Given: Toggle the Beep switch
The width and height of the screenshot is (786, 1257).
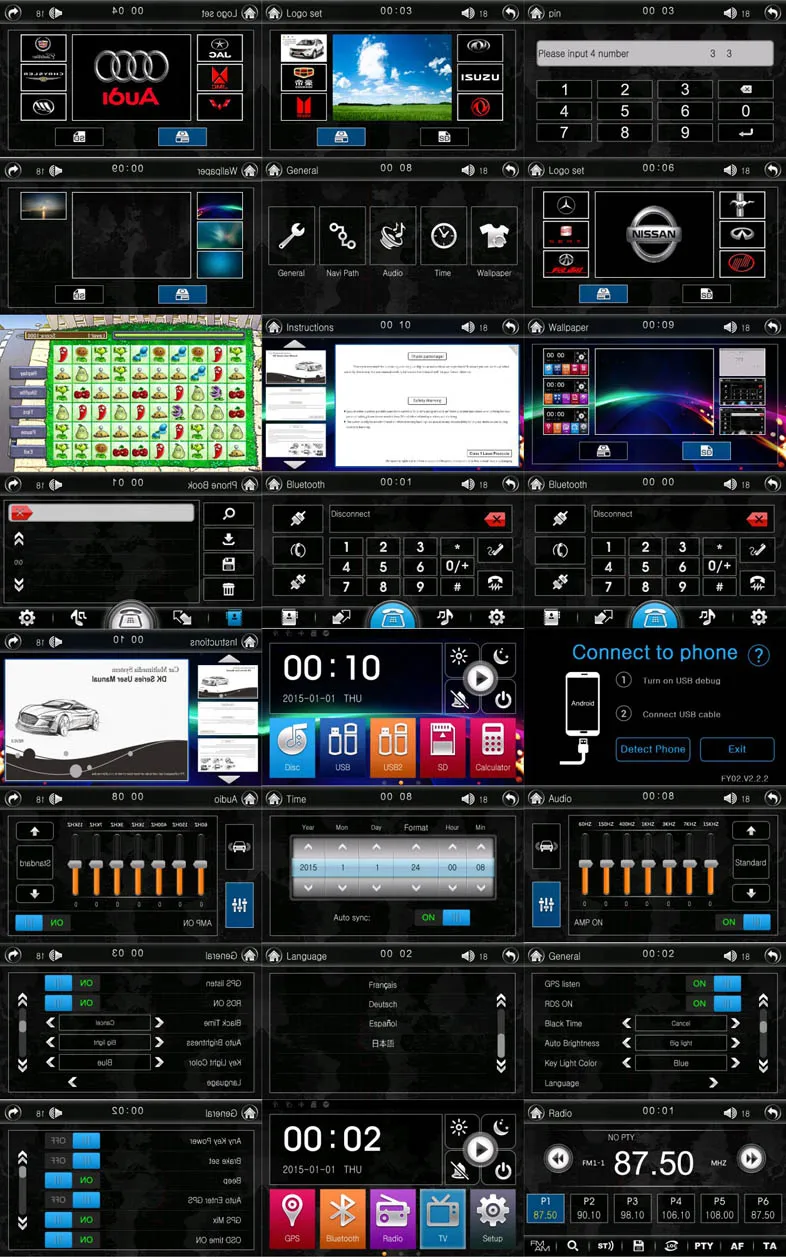Looking at the screenshot, I should 73,1180.
